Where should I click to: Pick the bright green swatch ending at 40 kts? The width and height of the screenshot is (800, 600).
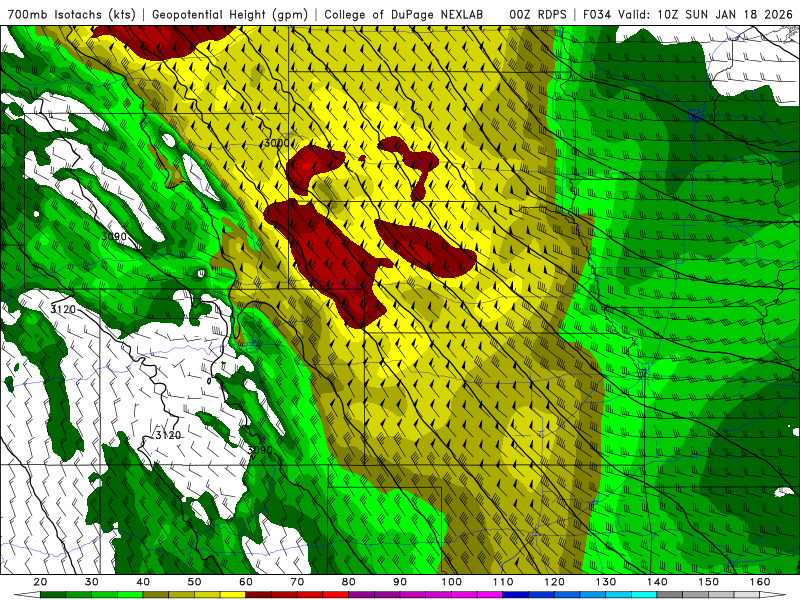[130, 595]
